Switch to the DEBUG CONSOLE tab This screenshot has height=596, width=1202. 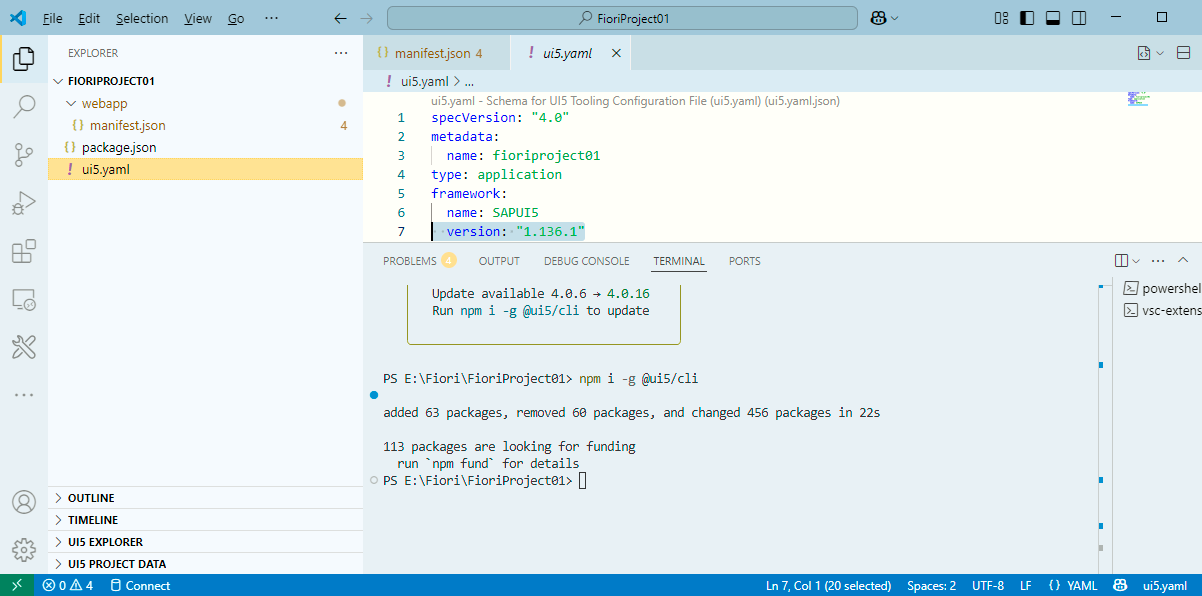[x=587, y=261]
